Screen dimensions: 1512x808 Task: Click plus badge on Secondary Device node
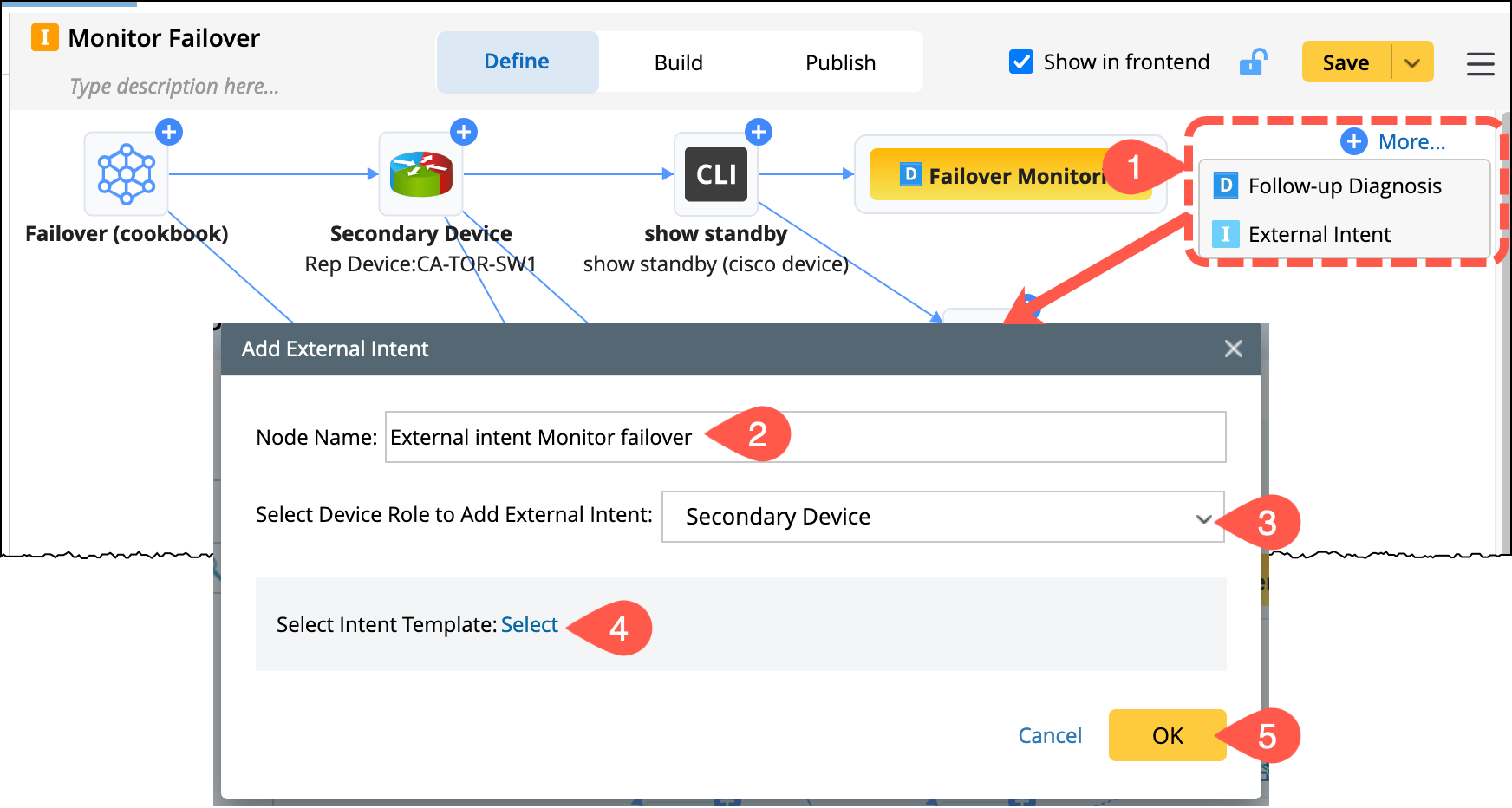click(464, 132)
